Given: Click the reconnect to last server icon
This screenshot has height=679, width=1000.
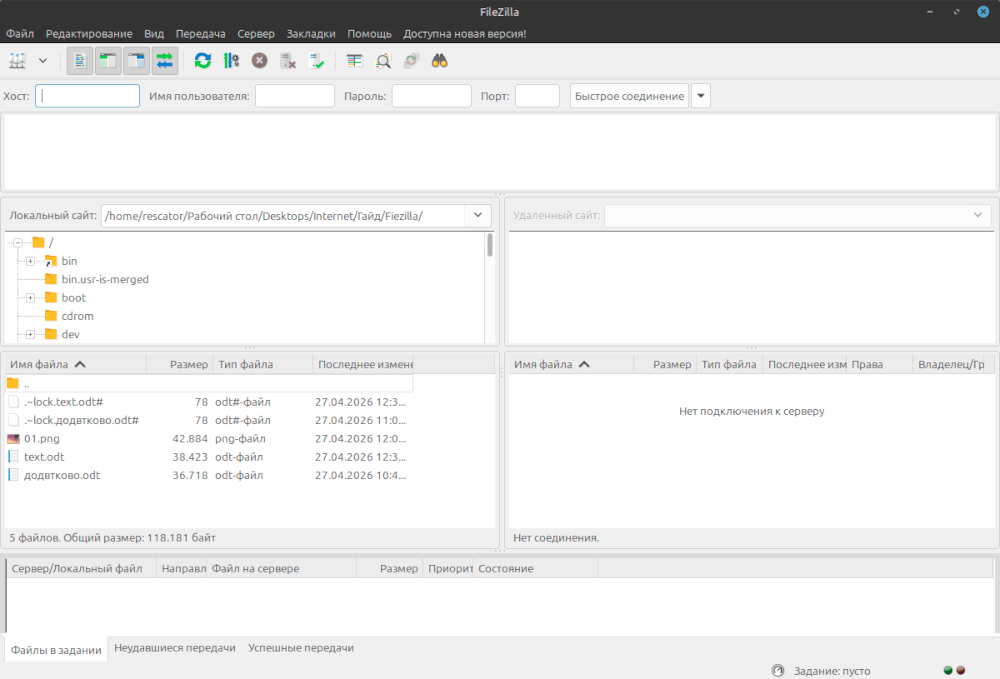Looking at the screenshot, I should coord(316,61).
